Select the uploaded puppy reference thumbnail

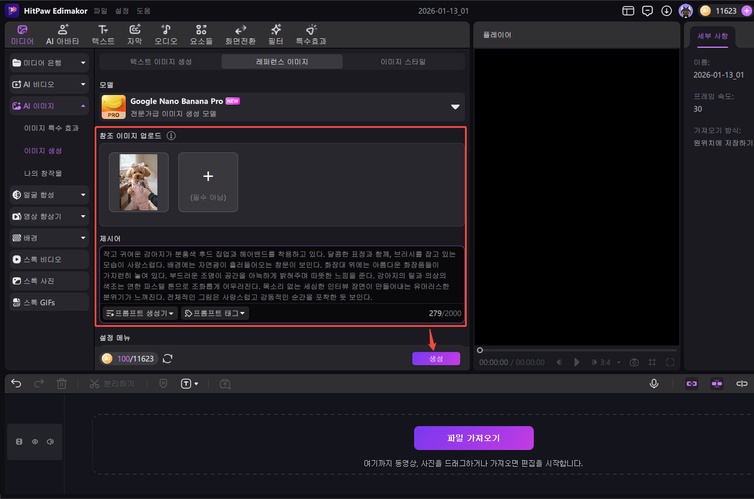pyautogui.click(x=138, y=182)
